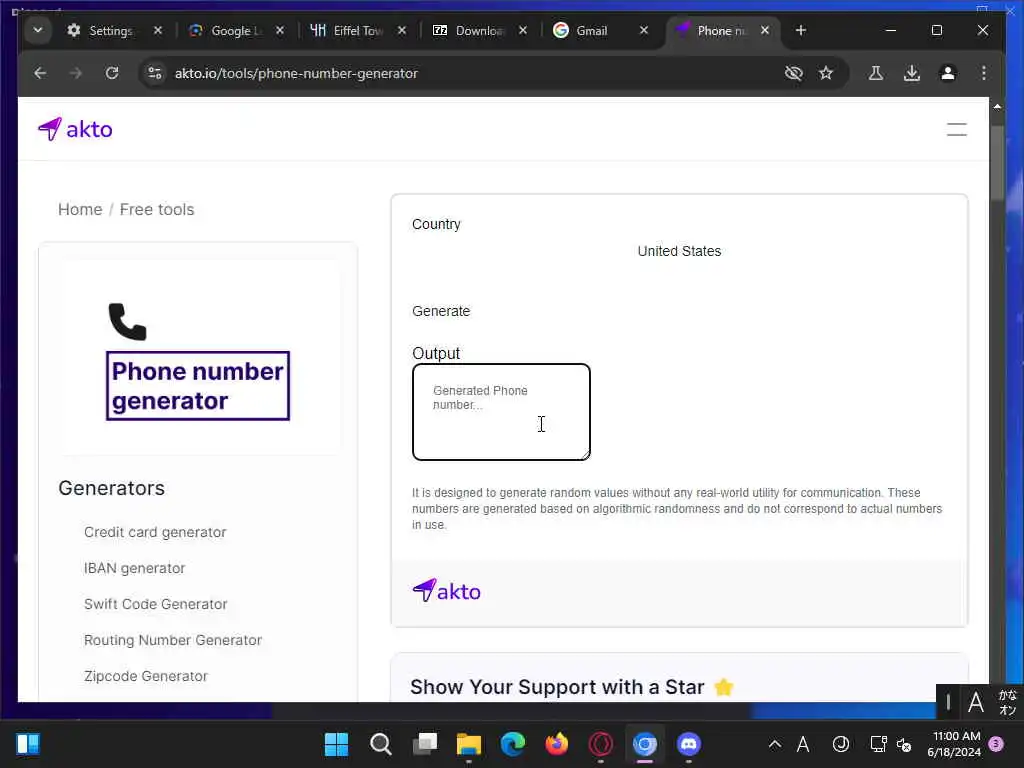Viewport: 1024px width, 768px height.
Task: Go back using the browser back arrow
Action: click(x=40, y=73)
